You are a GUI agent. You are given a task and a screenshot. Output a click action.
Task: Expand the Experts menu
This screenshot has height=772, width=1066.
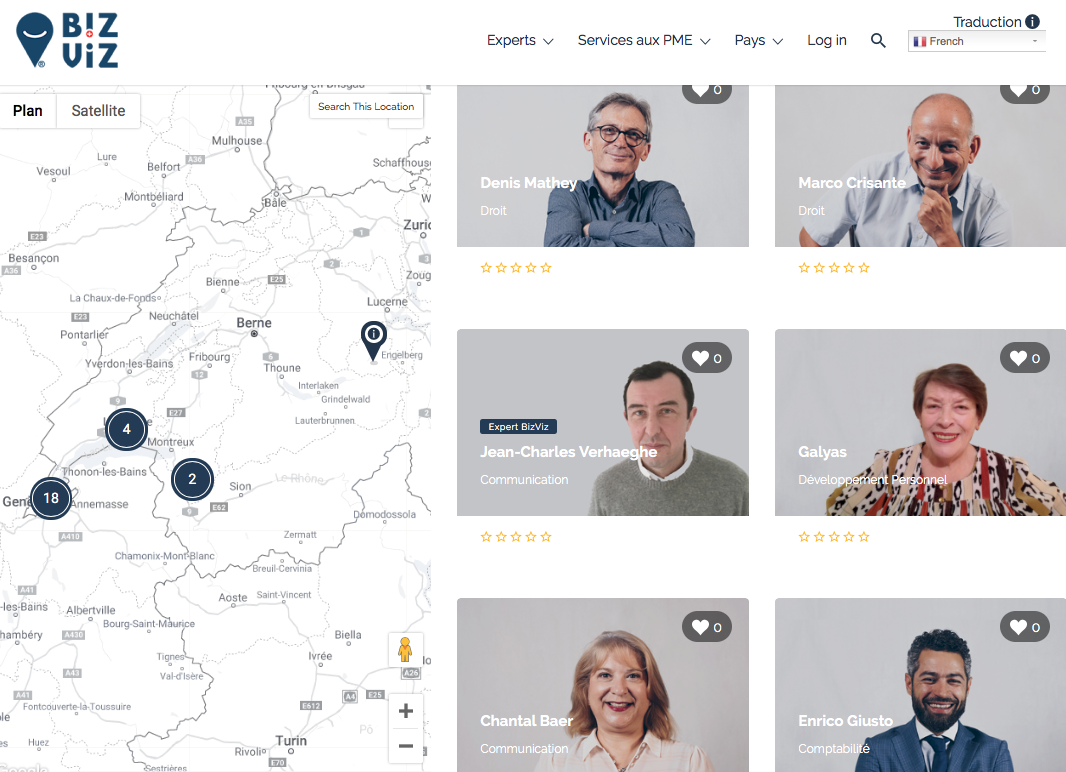pos(520,40)
